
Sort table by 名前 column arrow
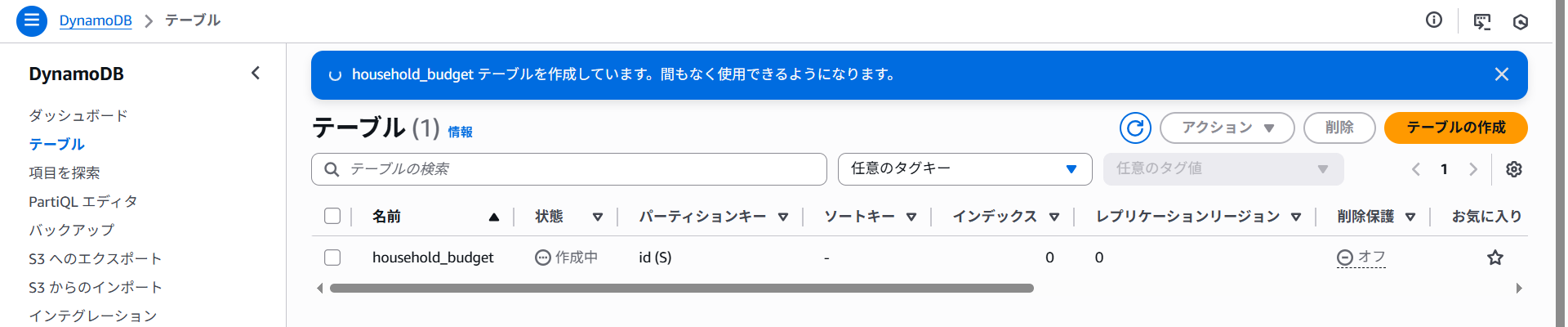point(493,217)
